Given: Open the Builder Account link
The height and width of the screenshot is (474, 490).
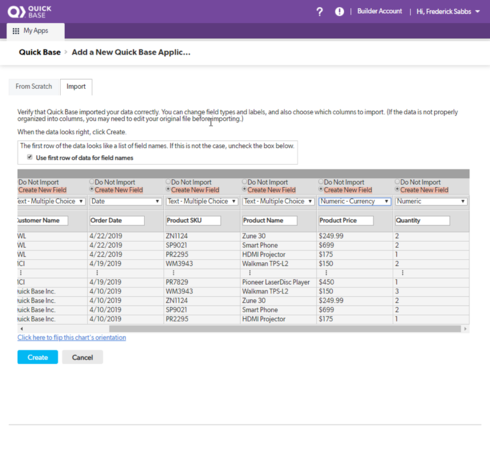Looking at the screenshot, I should pos(380,11).
